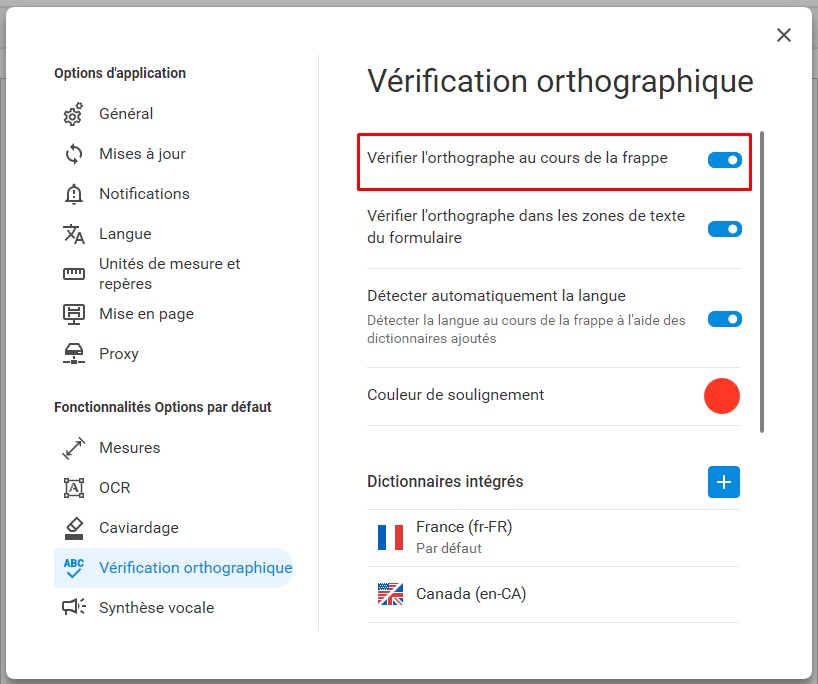Close the options dialog with X
Viewport: 818px width, 684px height.
click(784, 35)
